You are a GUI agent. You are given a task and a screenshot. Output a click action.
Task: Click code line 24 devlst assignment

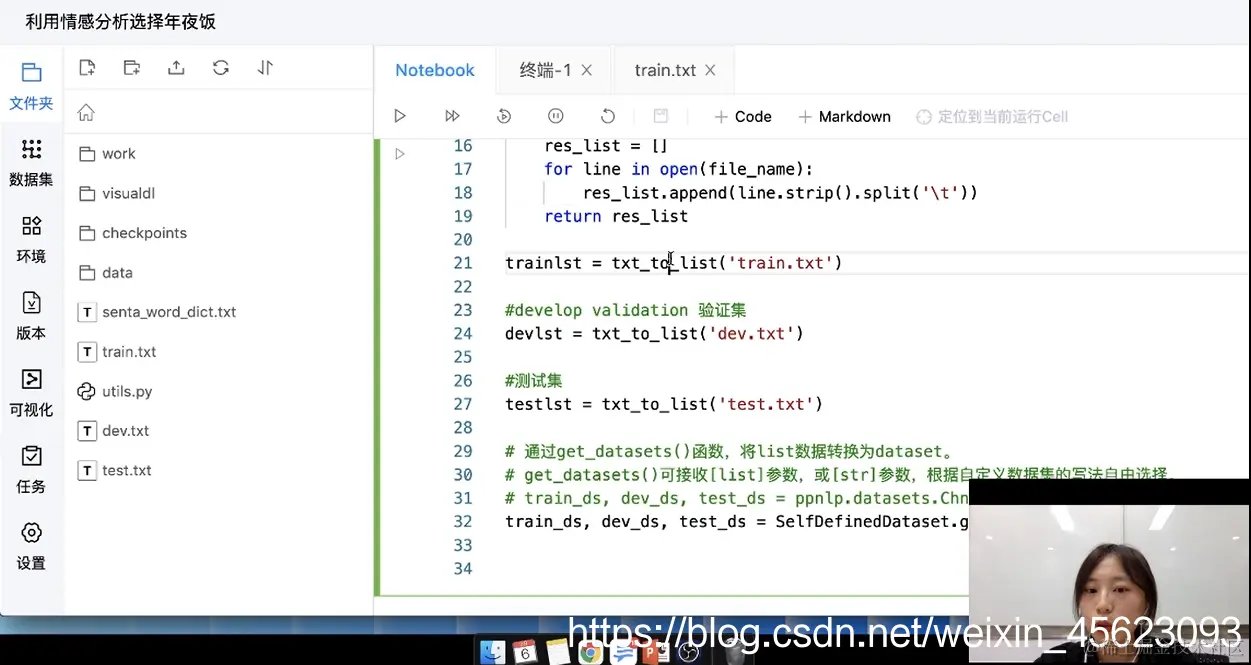click(x=654, y=333)
